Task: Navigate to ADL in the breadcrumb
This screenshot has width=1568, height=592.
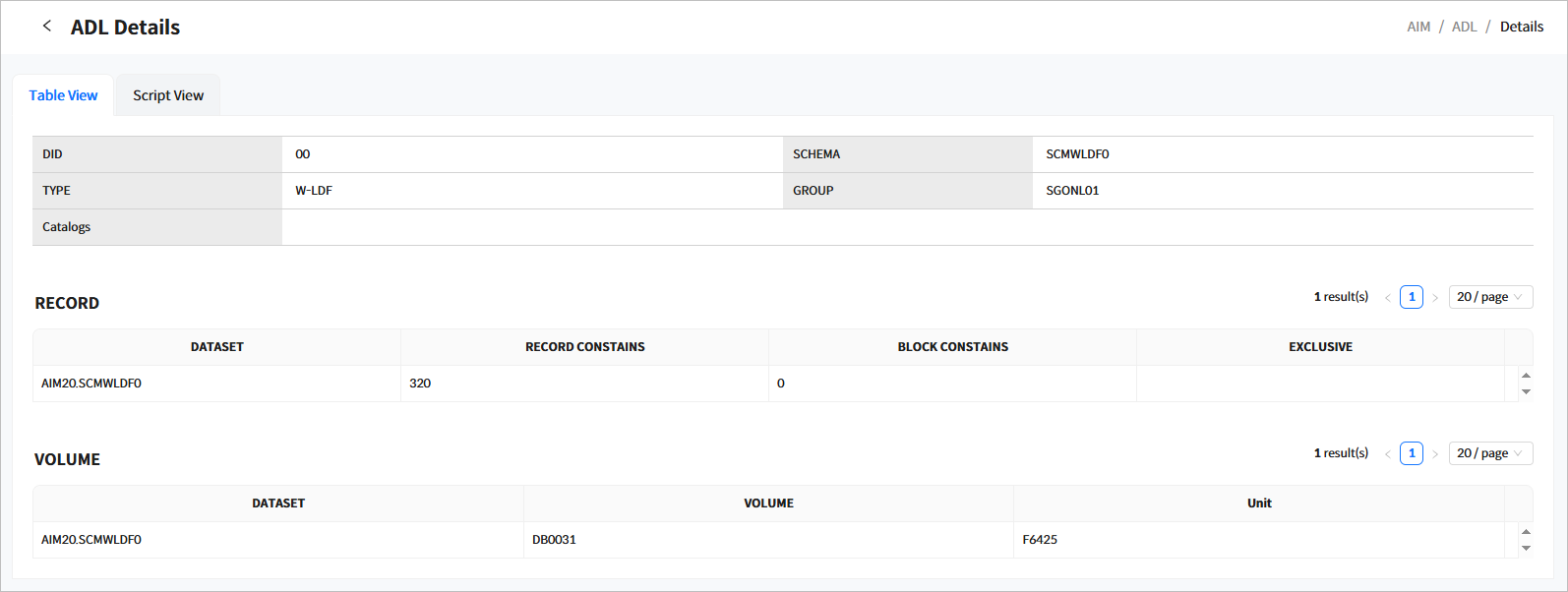Action: pyautogui.click(x=1464, y=27)
